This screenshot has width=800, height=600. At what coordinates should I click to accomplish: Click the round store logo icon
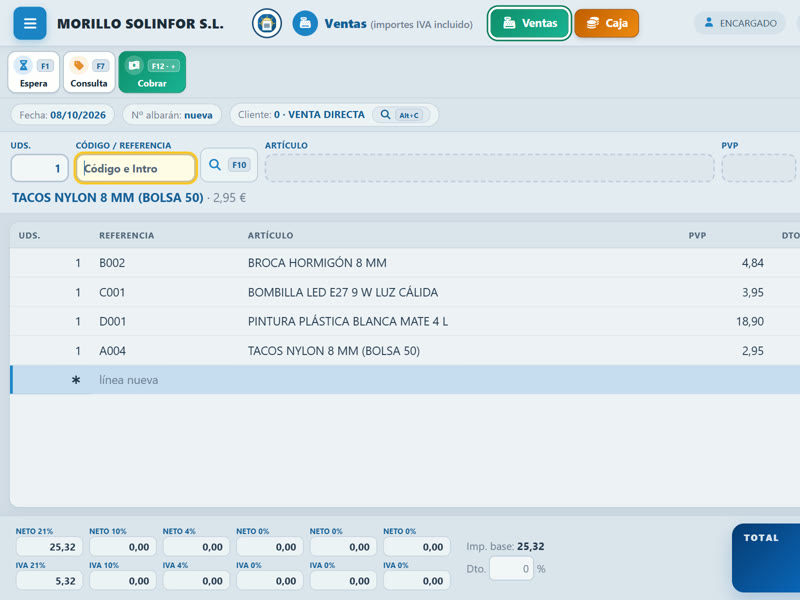(267, 23)
